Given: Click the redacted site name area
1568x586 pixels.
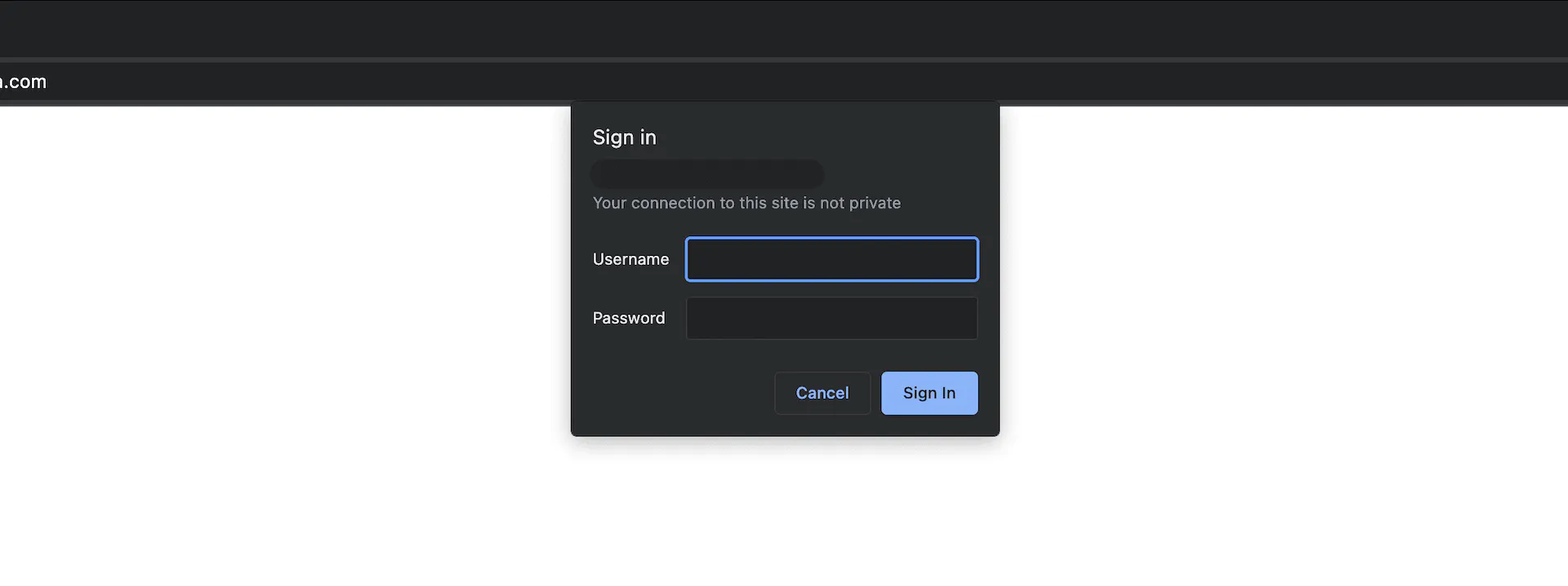Looking at the screenshot, I should coord(707,173).
